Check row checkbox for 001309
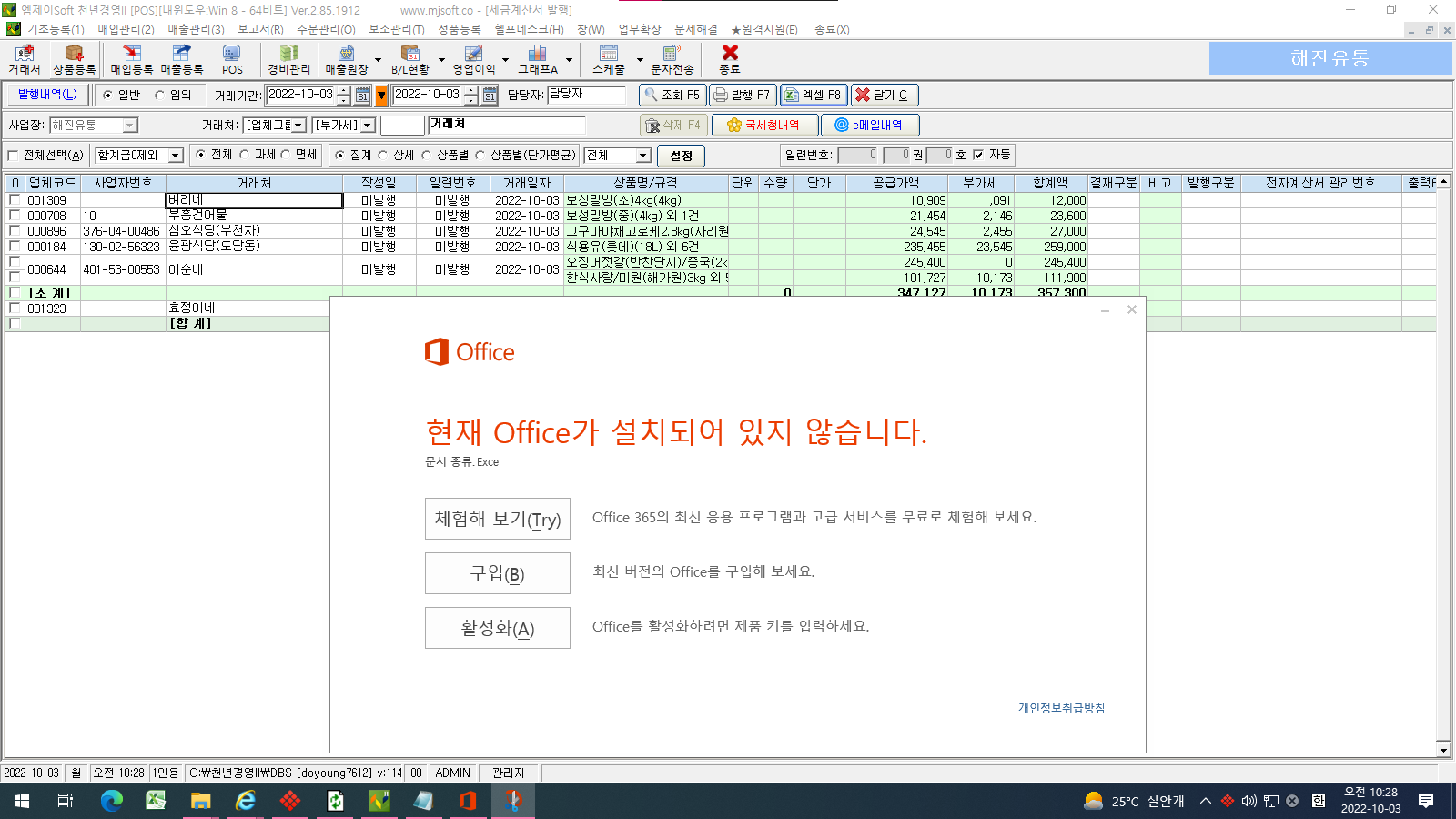Screen dimensions: 1456x819 click(15, 199)
